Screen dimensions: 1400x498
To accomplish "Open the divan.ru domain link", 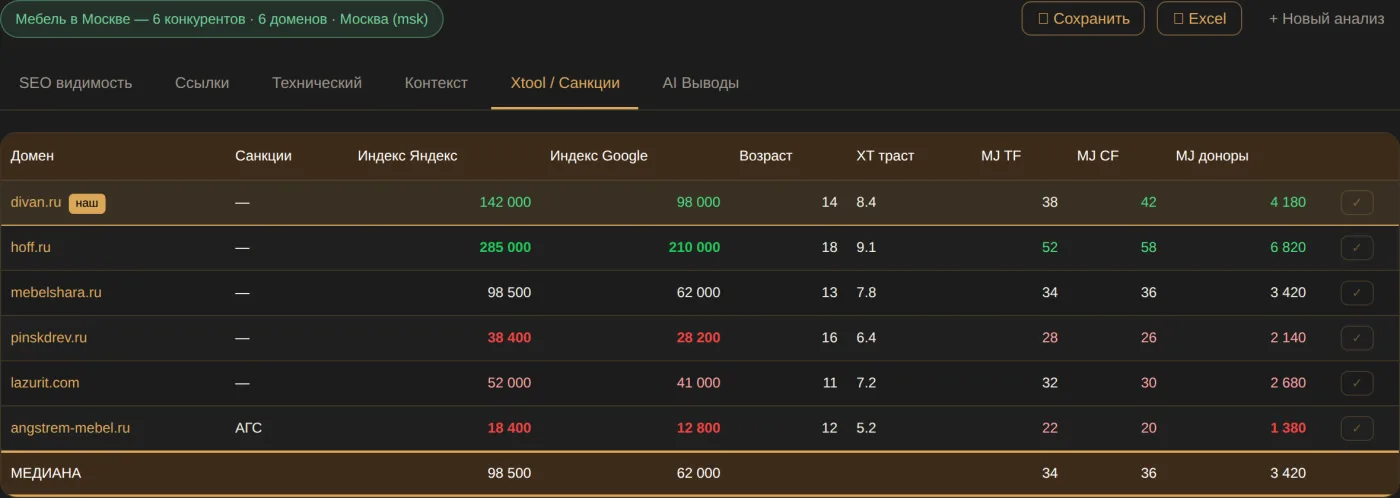I will point(36,202).
